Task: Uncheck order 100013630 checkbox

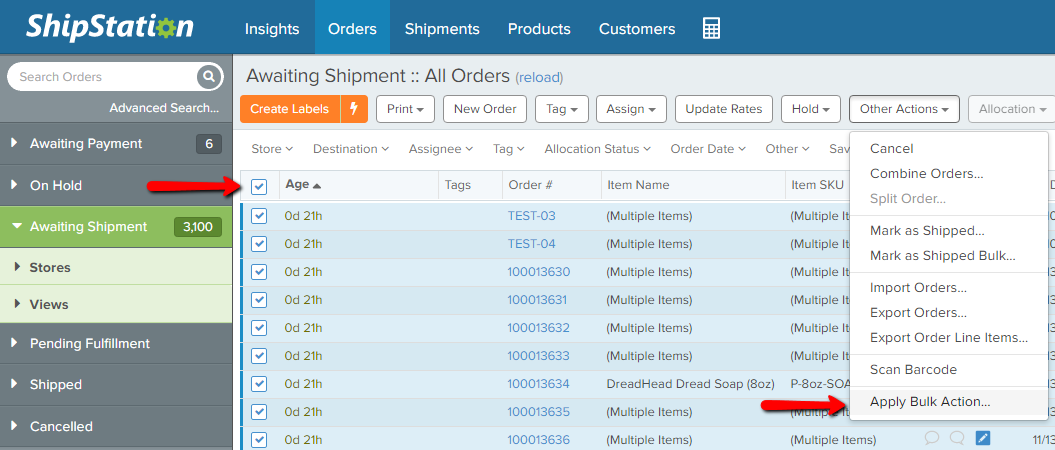Action: click(259, 272)
